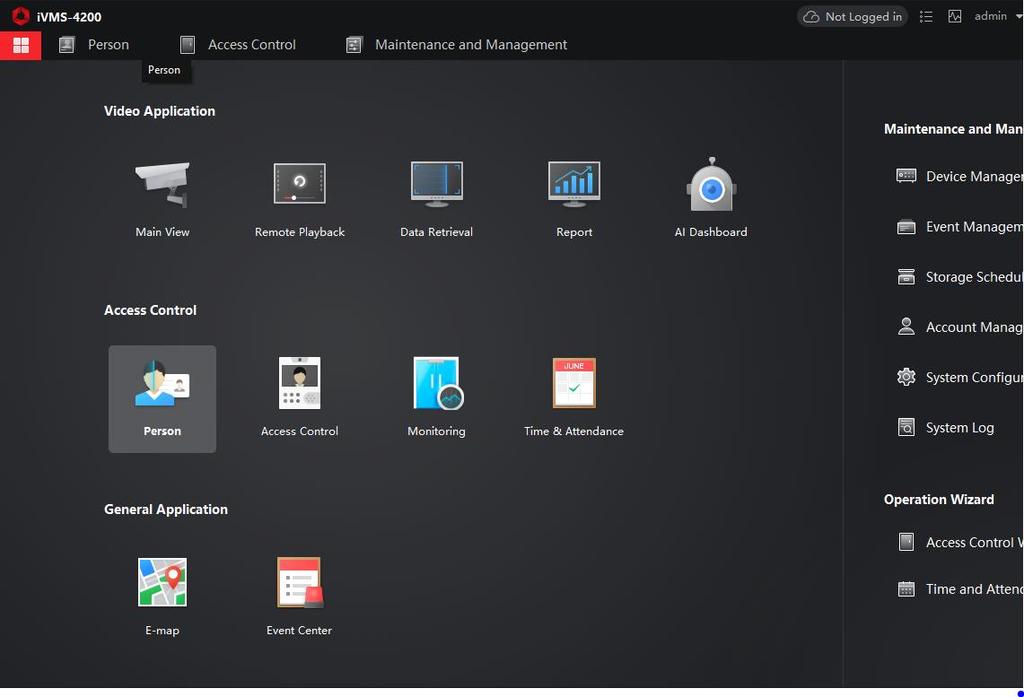Open Storage Schedule link text
Viewport: 1024px width, 697px height.
coord(974,277)
